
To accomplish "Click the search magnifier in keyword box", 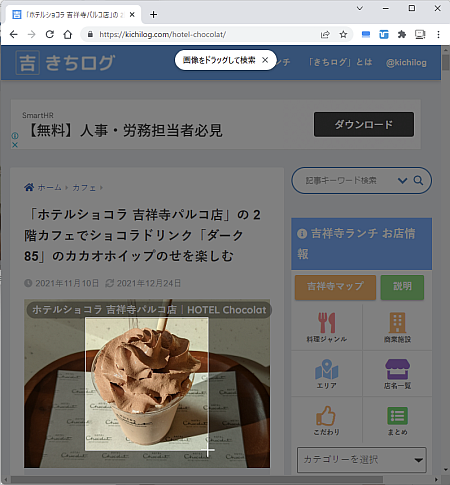I will pyautogui.click(x=418, y=180).
